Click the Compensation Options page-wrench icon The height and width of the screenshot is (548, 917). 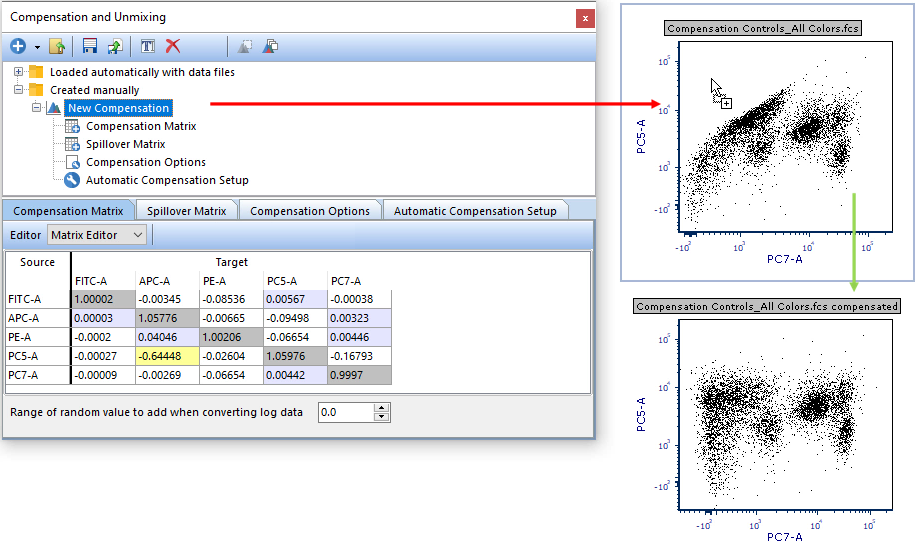pyautogui.click(x=72, y=162)
